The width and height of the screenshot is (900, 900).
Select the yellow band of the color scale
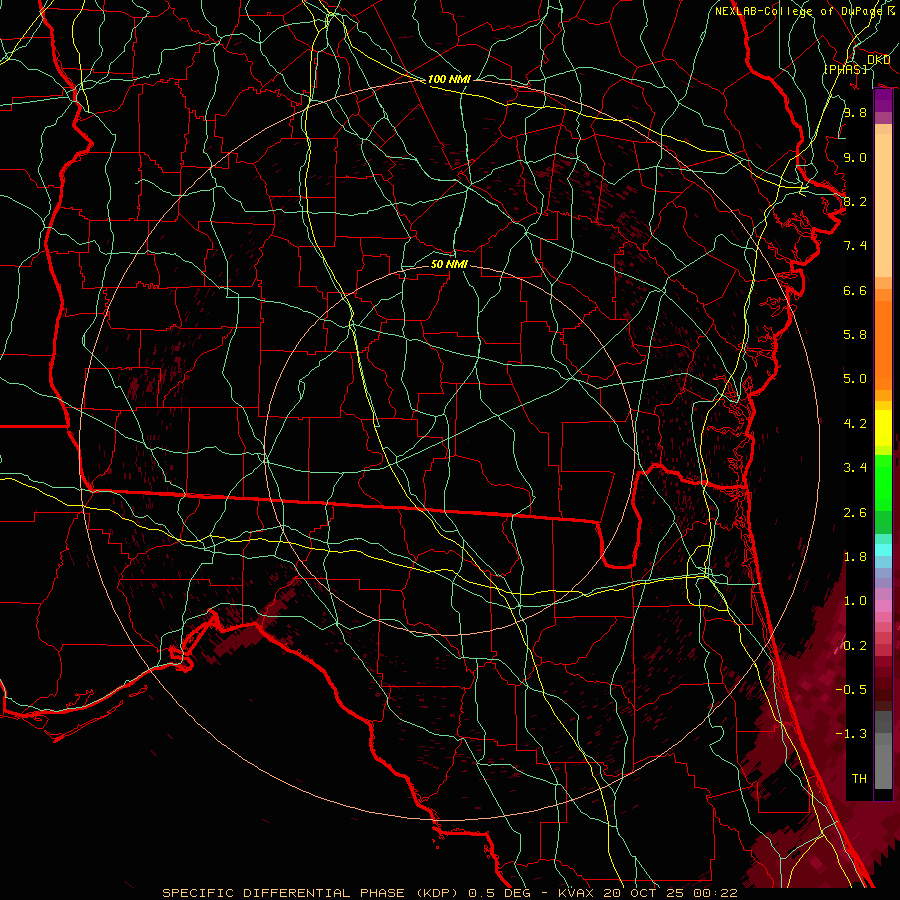click(883, 428)
